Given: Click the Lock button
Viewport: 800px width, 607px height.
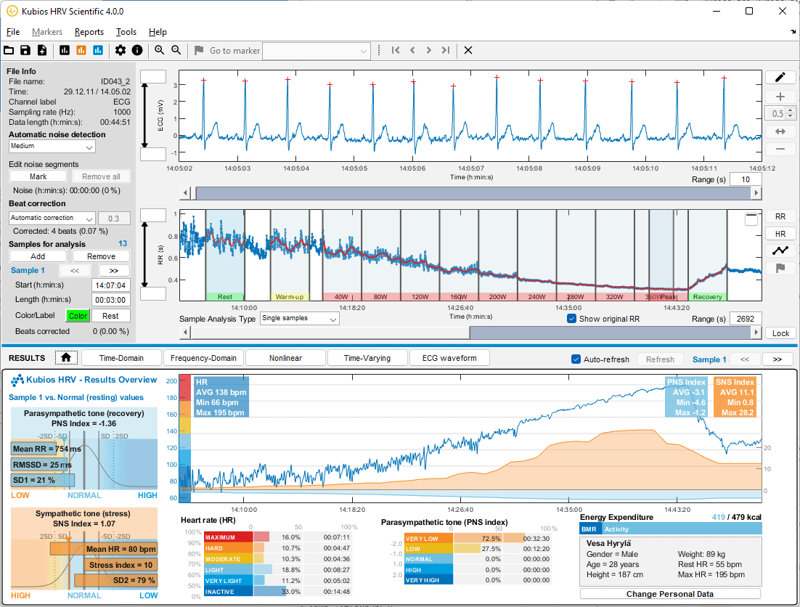Looking at the screenshot, I should 781,333.
